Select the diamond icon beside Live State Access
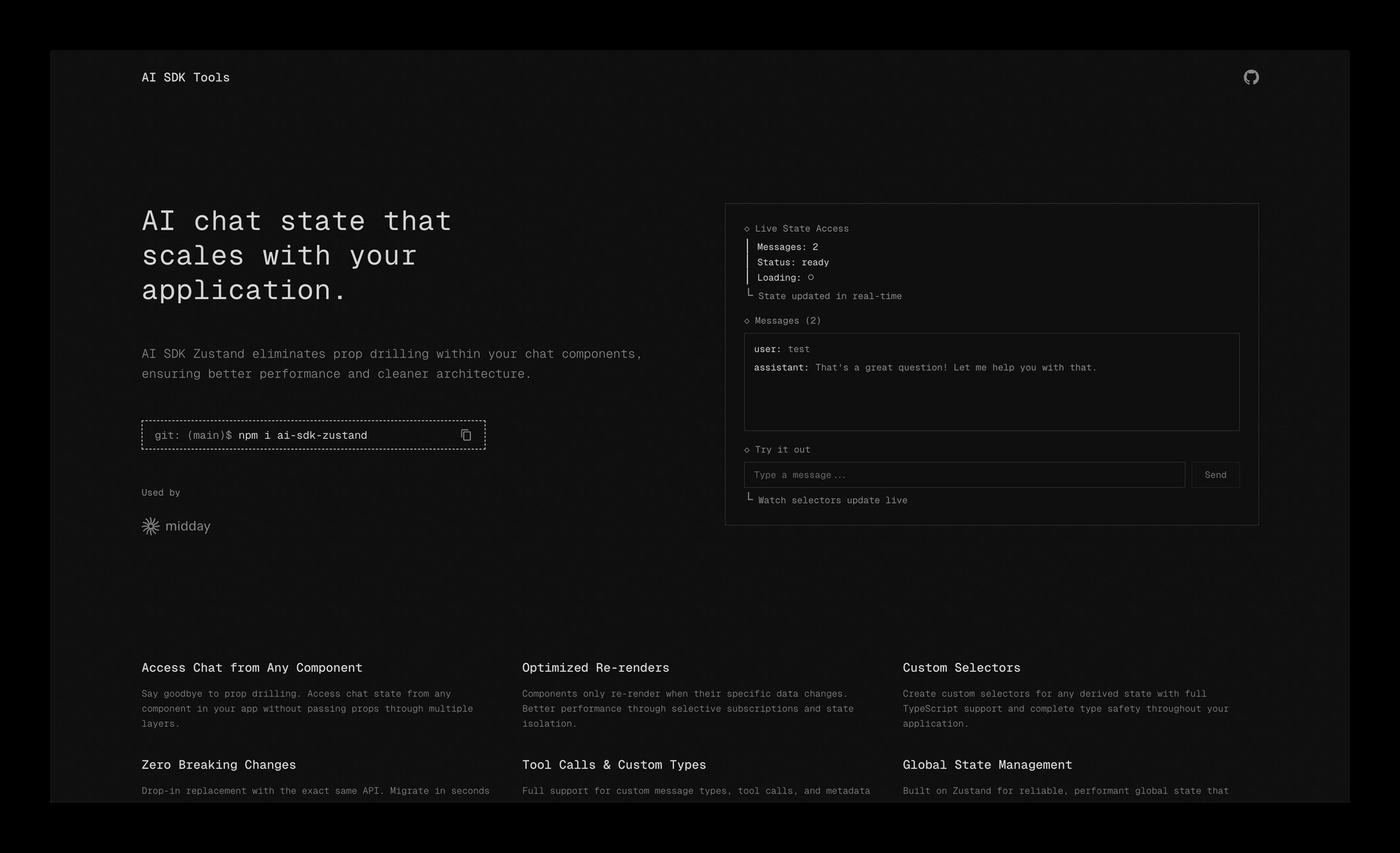Screen dimensions: 1400x853 coord(747,228)
